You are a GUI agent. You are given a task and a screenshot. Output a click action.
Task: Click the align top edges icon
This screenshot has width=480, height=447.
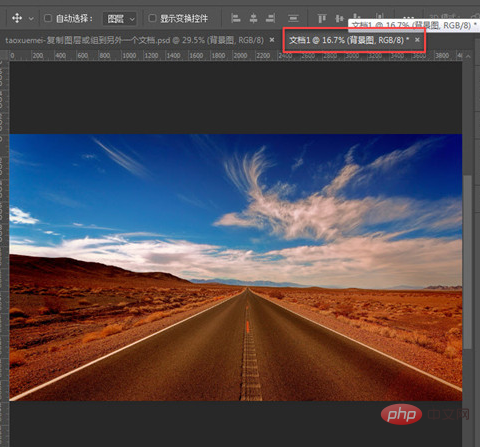click(322, 18)
